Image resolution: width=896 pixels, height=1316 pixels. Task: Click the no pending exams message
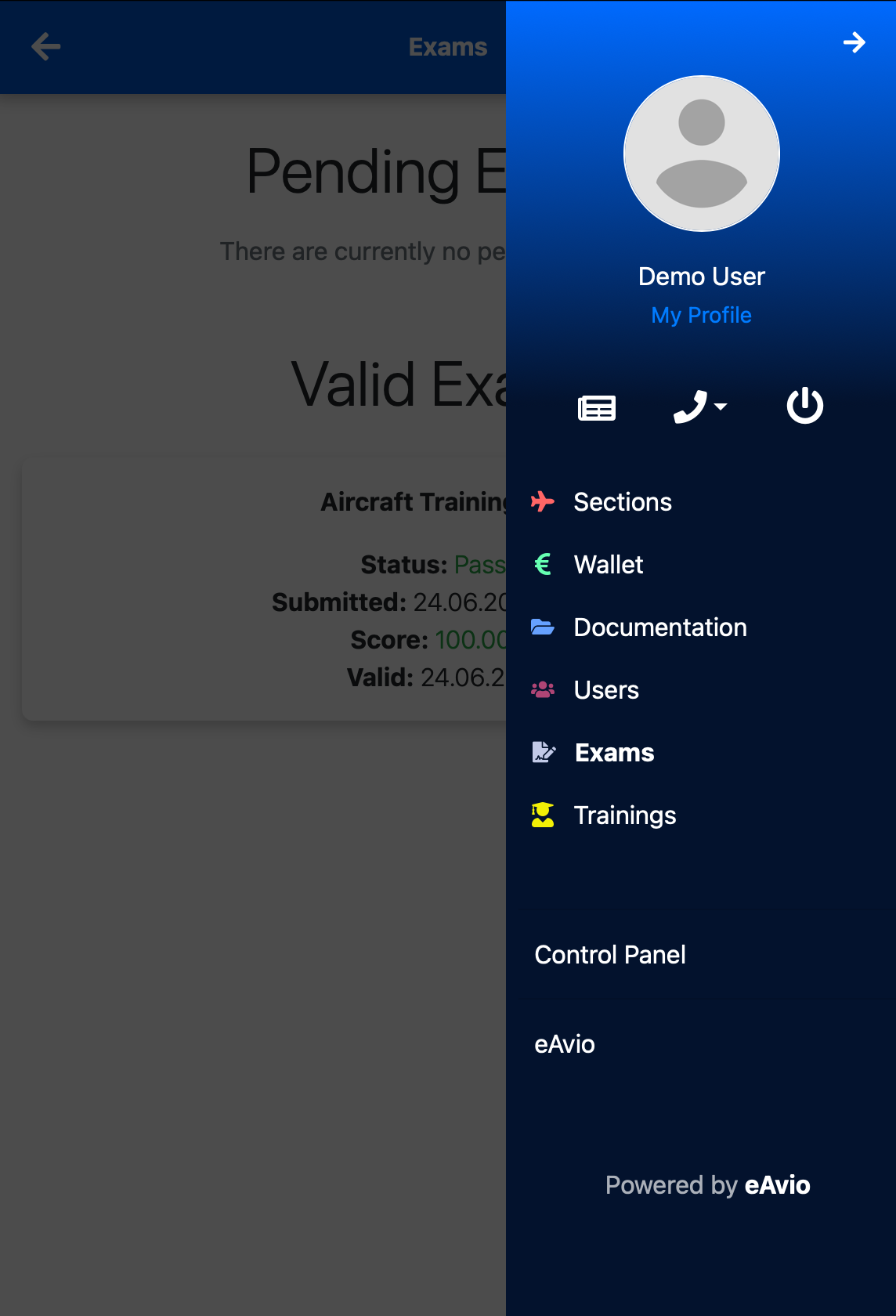[363, 251]
